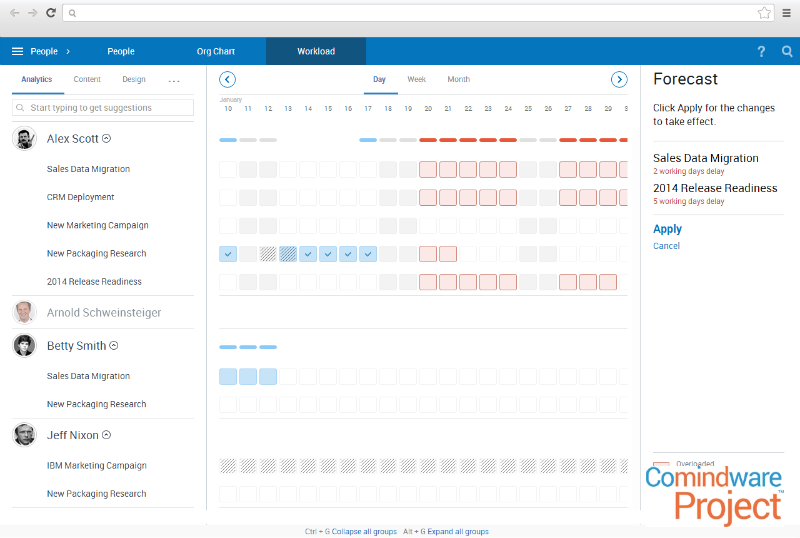Switch to the Org Chart tab
Viewport: 800px width, 538px height.
pyautogui.click(x=217, y=51)
